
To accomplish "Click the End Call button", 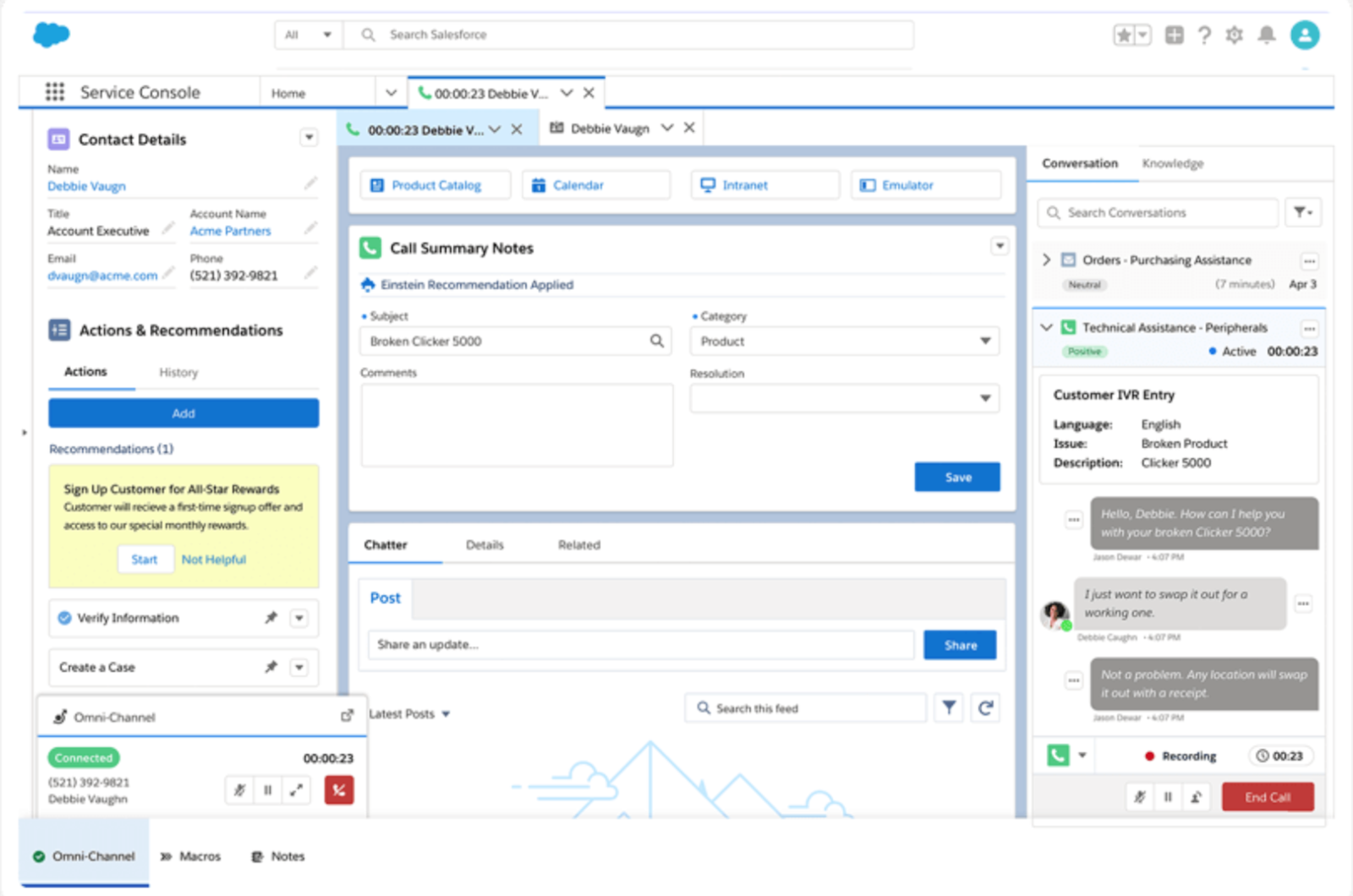I will coord(1267,796).
